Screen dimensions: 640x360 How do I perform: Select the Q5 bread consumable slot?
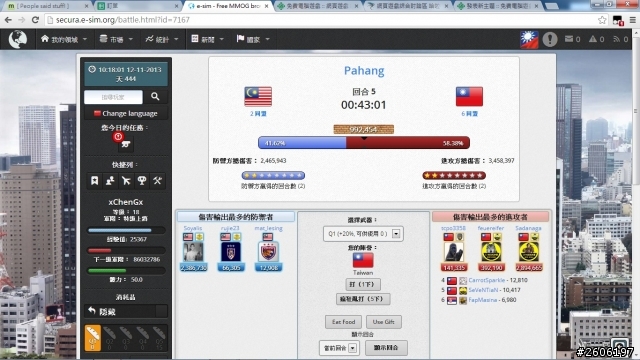(x=159, y=338)
